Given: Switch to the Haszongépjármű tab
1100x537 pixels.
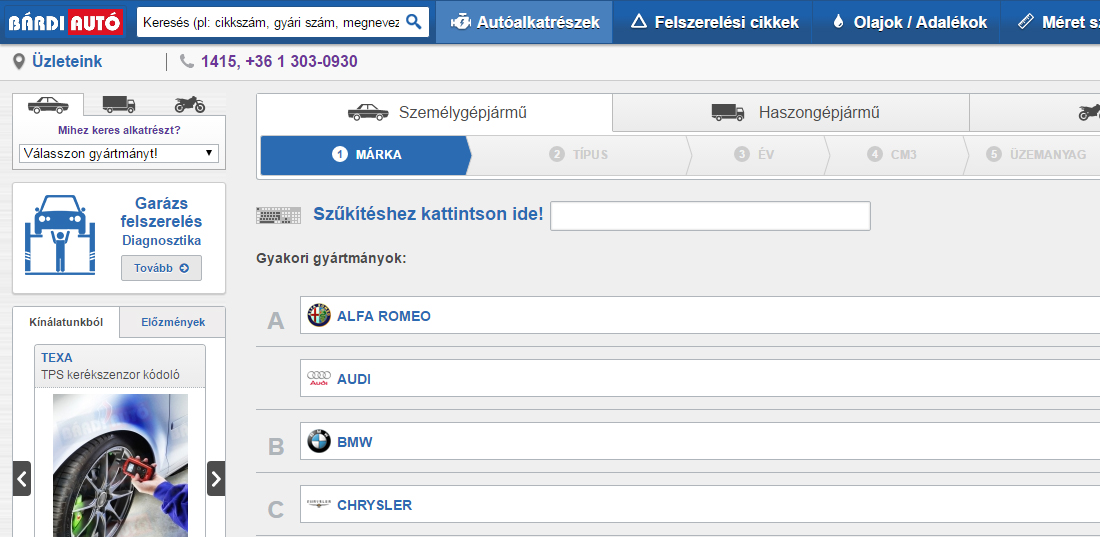Looking at the screenshot, I should [791, 112].
